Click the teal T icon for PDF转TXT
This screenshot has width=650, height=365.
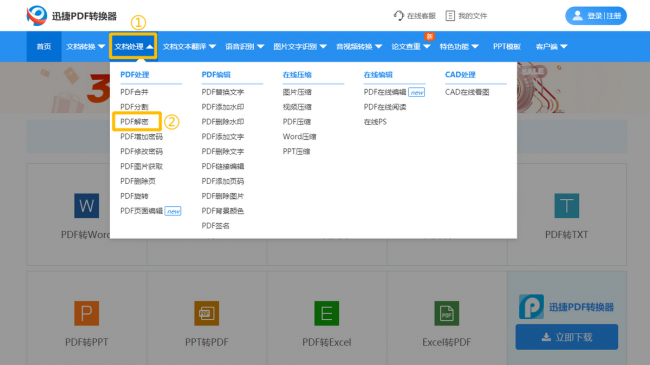567,206
